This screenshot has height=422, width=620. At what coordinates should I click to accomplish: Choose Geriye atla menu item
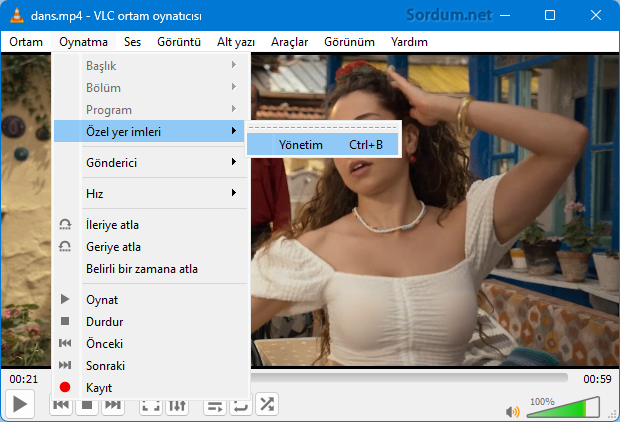coord(149,247)
